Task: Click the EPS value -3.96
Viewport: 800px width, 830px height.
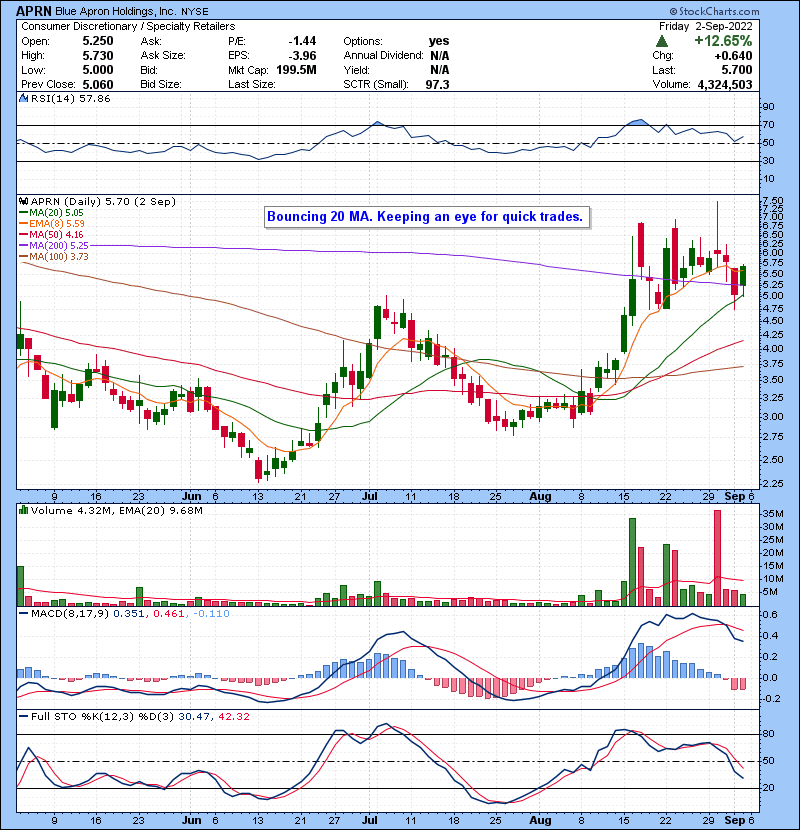Action: click(302, 56)
